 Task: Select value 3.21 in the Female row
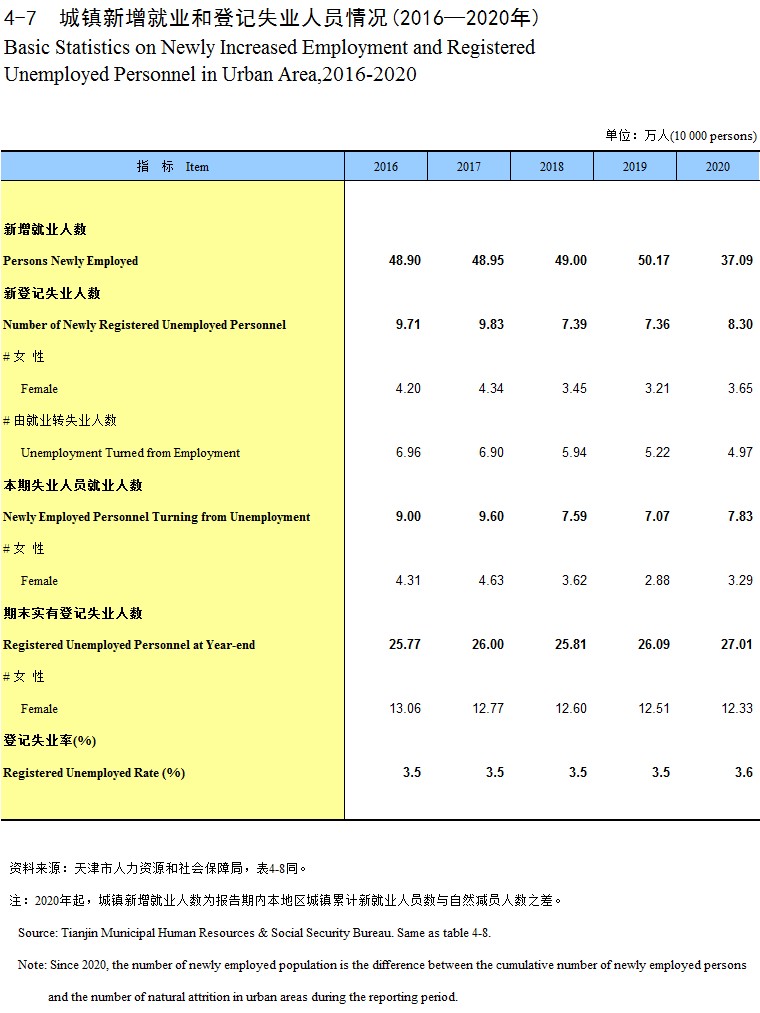coord(657,388)
